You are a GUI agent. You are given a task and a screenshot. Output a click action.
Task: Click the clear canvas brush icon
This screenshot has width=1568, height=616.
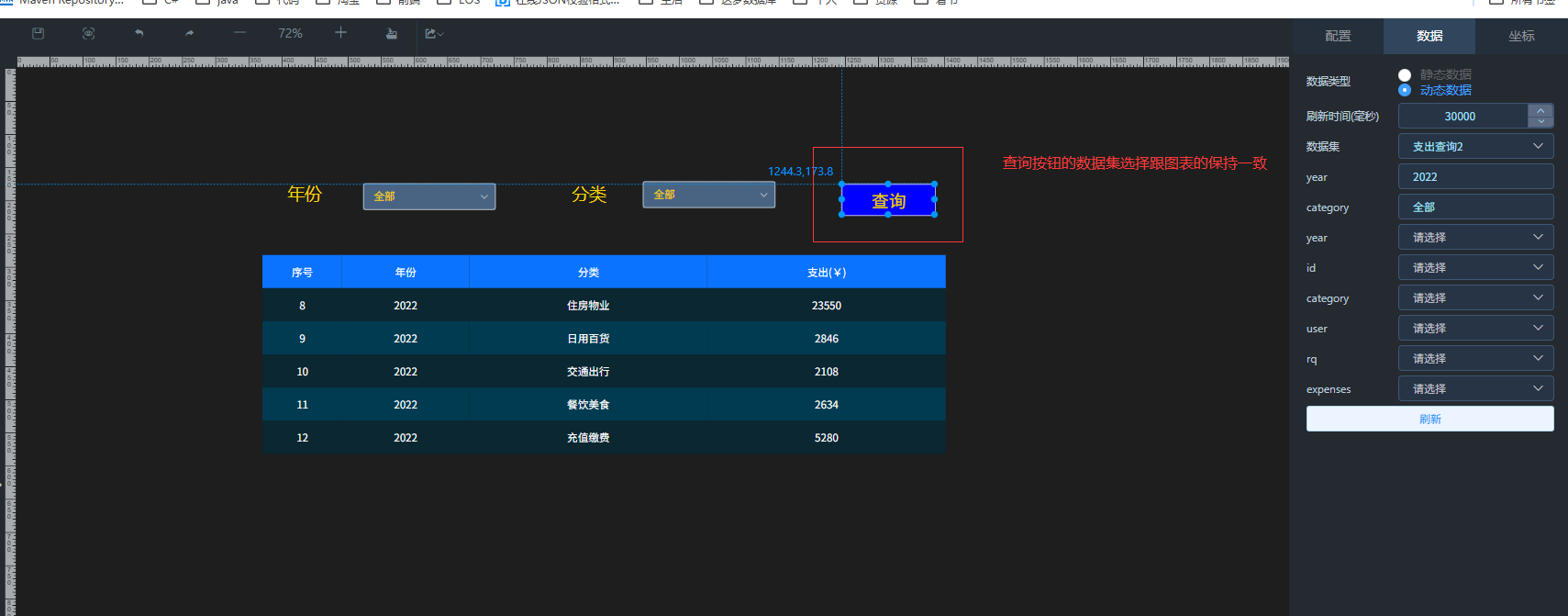tap(391, 34)
